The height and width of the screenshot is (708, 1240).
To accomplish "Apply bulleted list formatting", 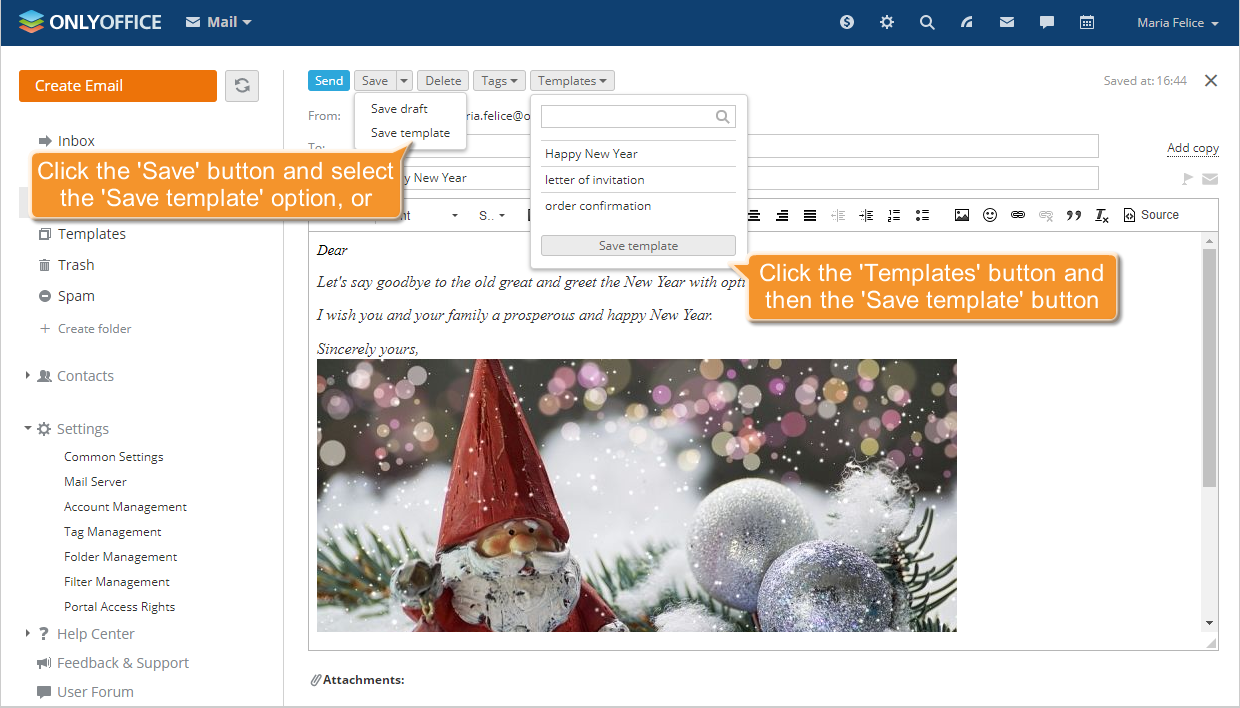I will 924,215.
